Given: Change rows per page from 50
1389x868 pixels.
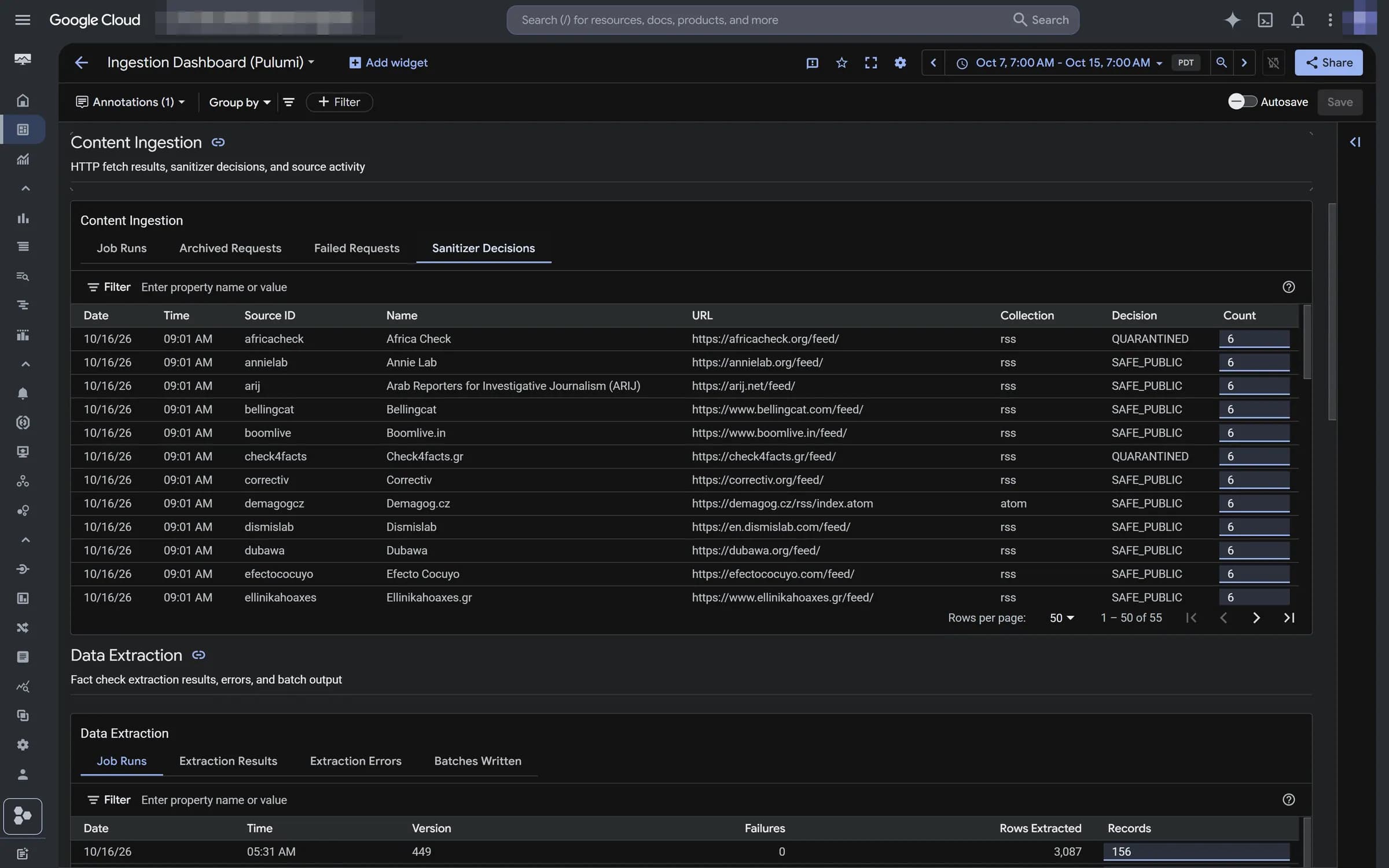Looking at the screenshot, I should pyautogui.click(x=1061, y=617).
